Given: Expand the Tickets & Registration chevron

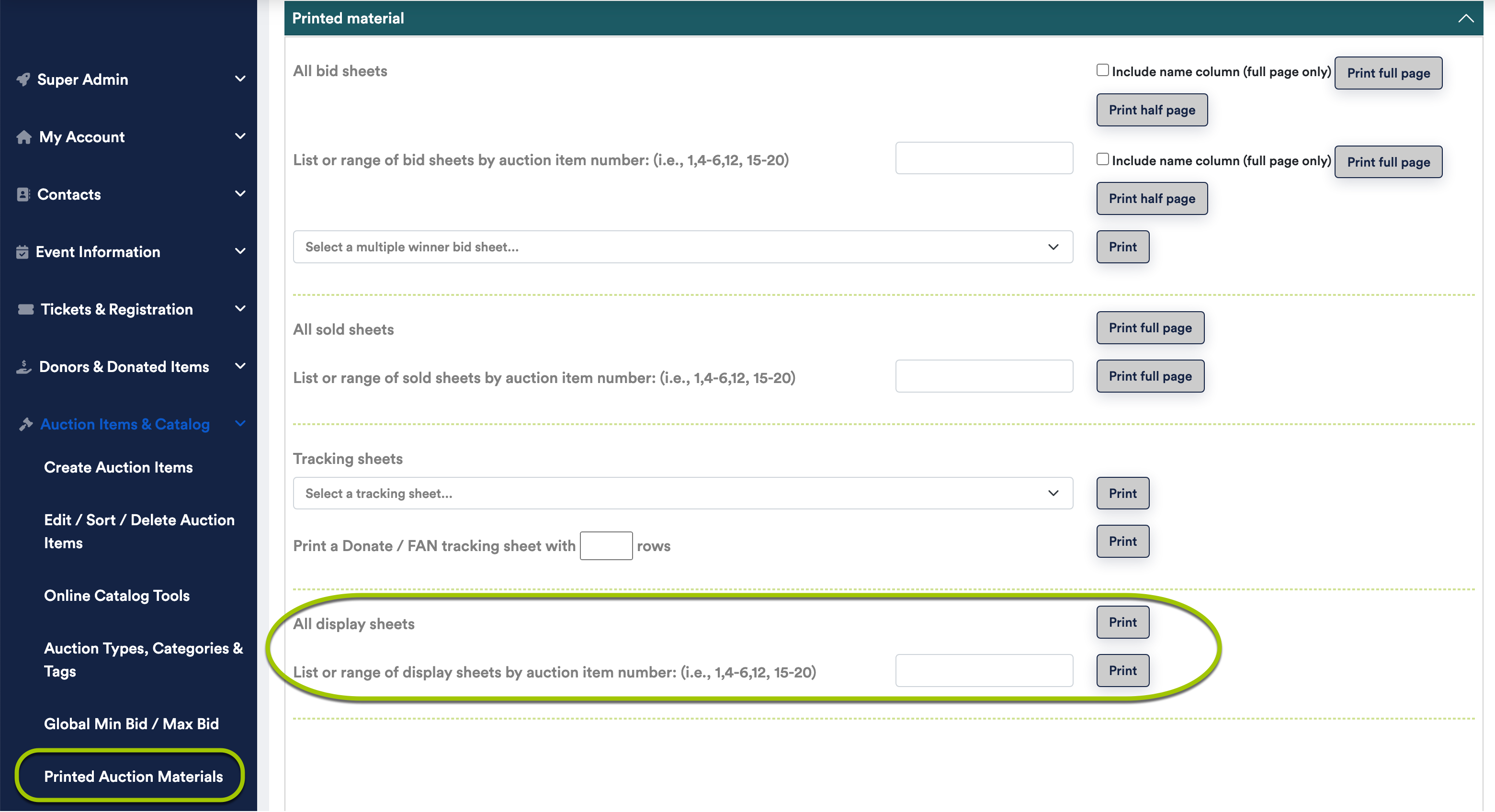Looking at the screenshot, I should point(240,308).
